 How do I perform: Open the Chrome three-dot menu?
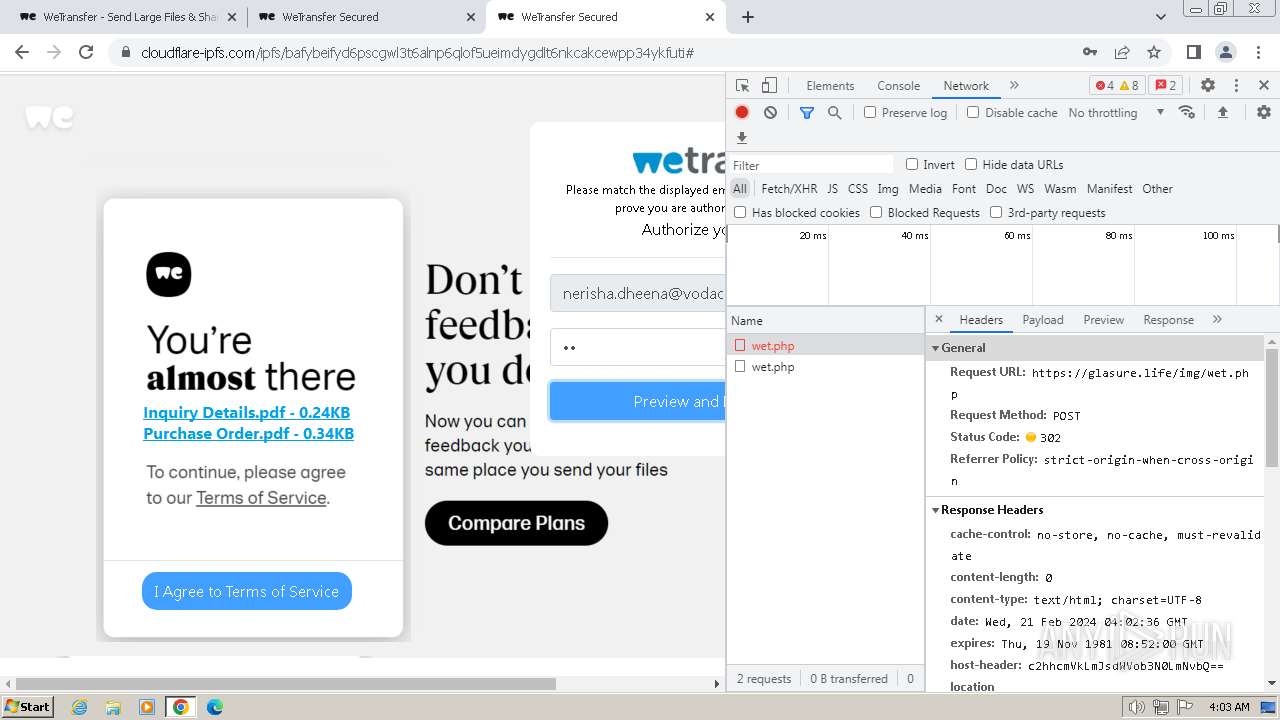tap(1258, 52)
